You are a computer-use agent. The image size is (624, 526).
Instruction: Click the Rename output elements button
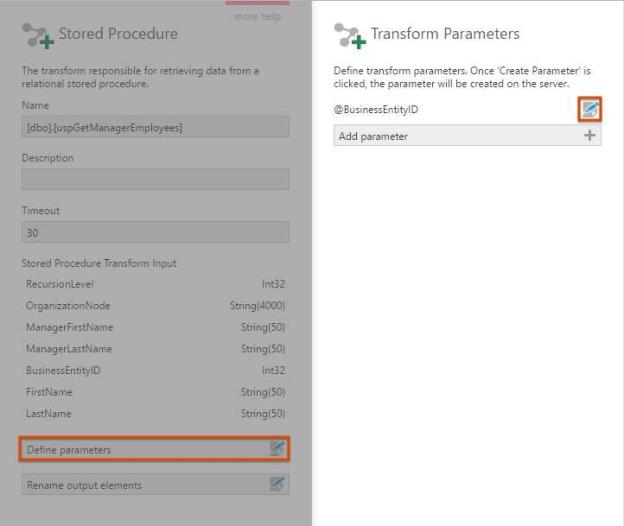[x=140, y=485]
